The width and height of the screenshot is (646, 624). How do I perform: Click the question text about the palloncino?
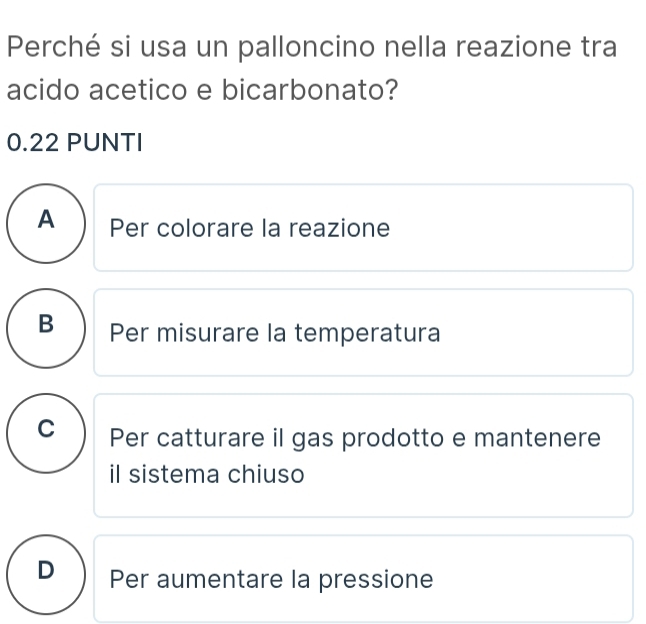[x=310, y=46]
